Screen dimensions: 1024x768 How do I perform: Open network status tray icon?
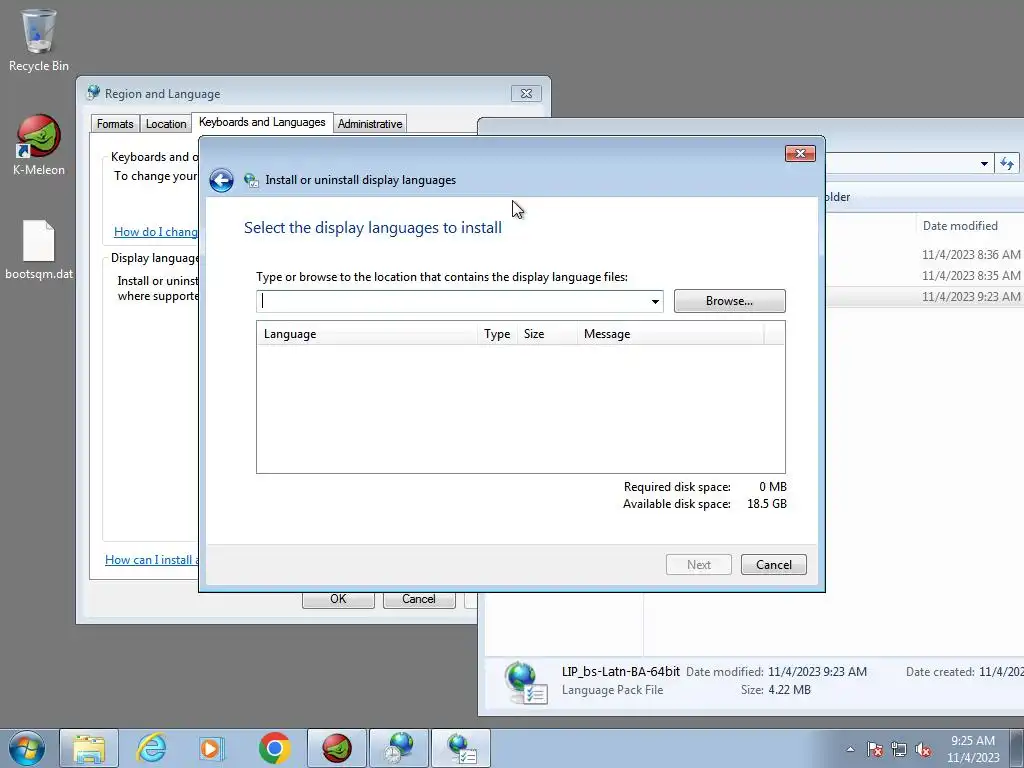pyautogui.click(x=899, y=749)
